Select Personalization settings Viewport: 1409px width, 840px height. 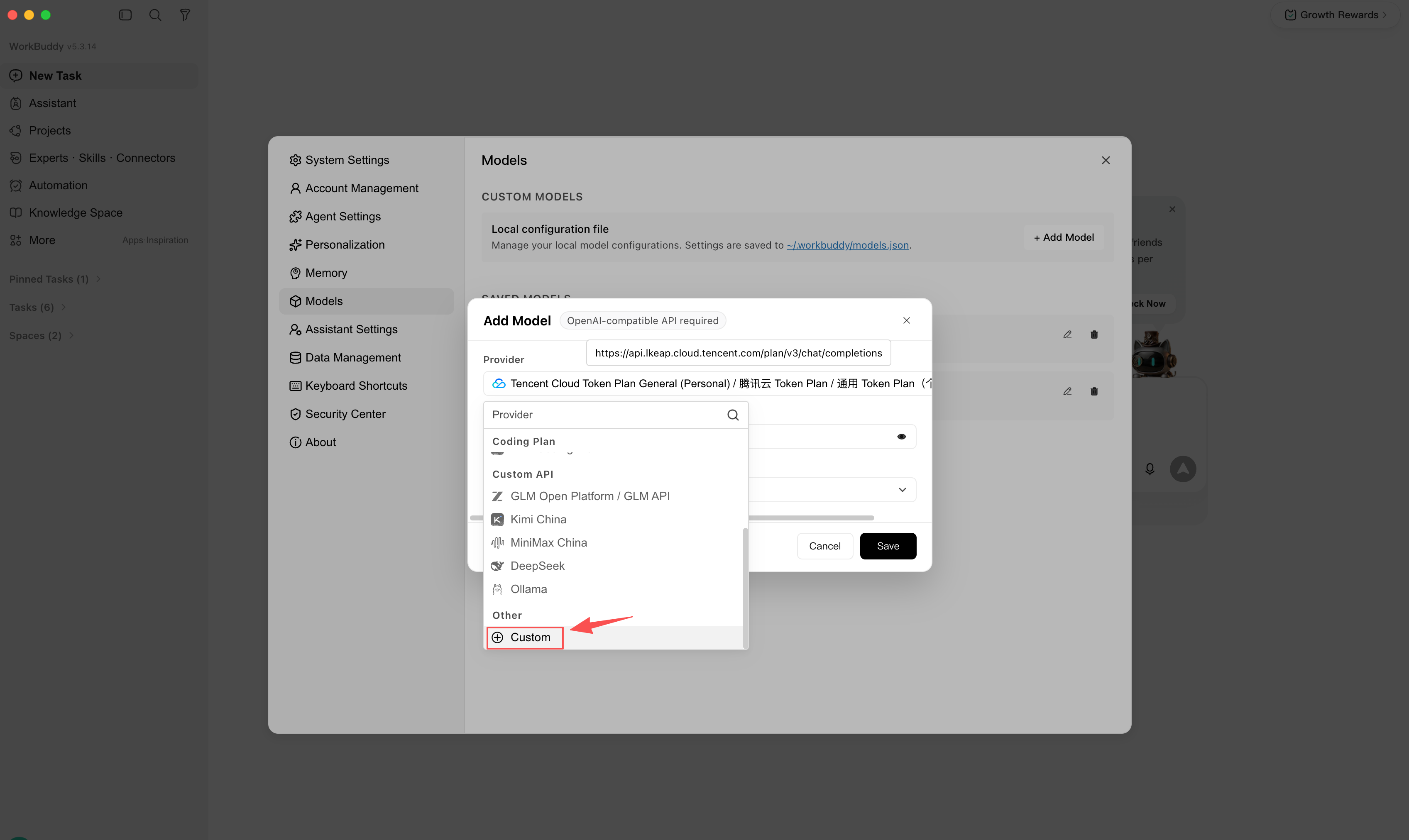tap(366, 244)
